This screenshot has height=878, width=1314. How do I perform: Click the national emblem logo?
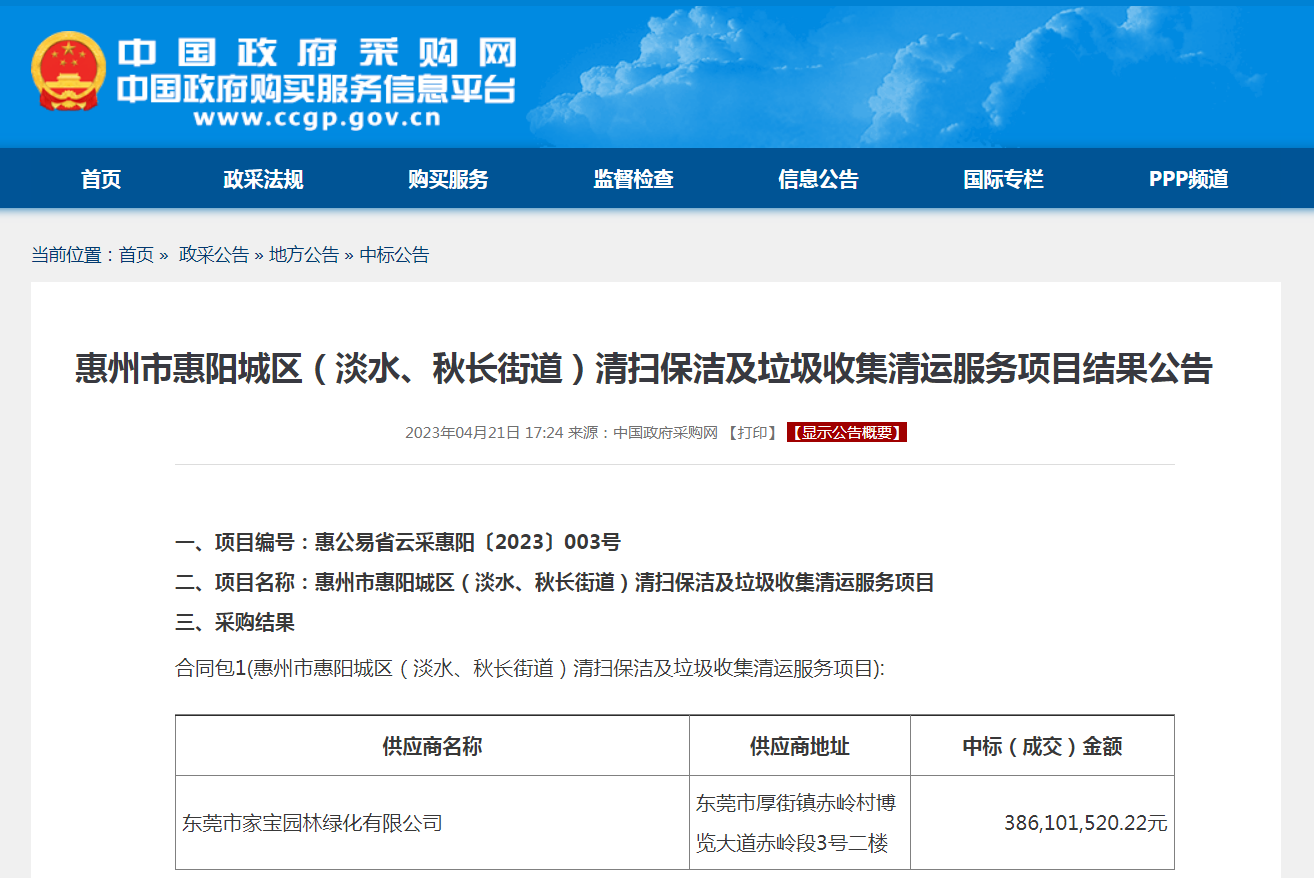point(68,72)
